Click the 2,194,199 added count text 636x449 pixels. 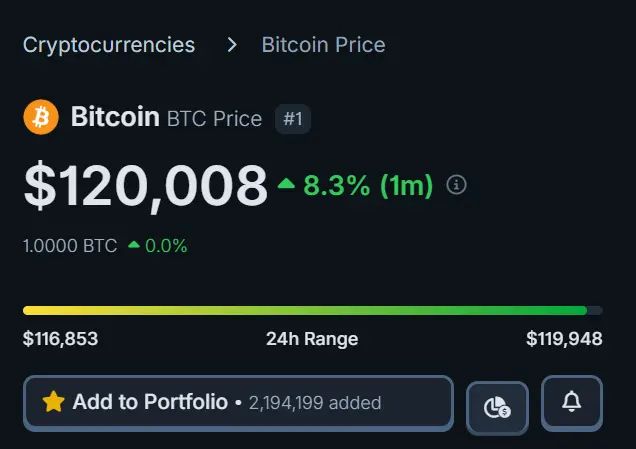coord(315,403)
